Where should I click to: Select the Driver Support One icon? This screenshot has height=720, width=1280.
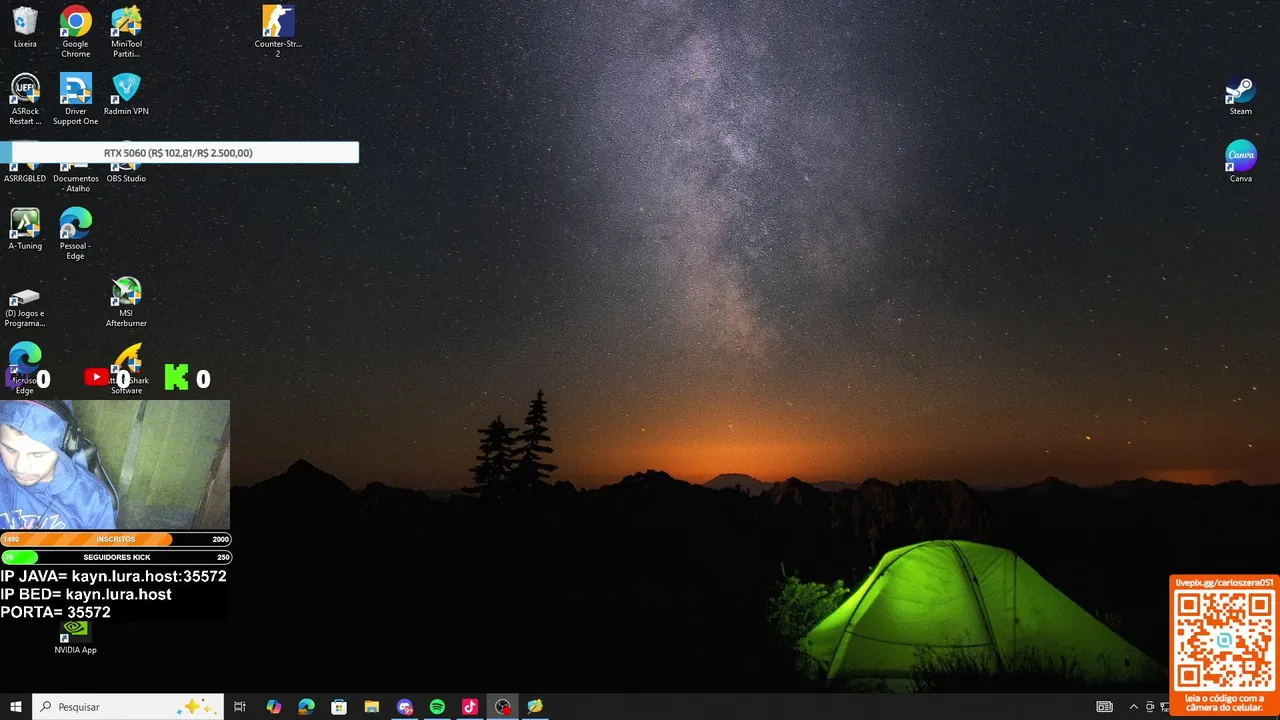pos(75,99)
